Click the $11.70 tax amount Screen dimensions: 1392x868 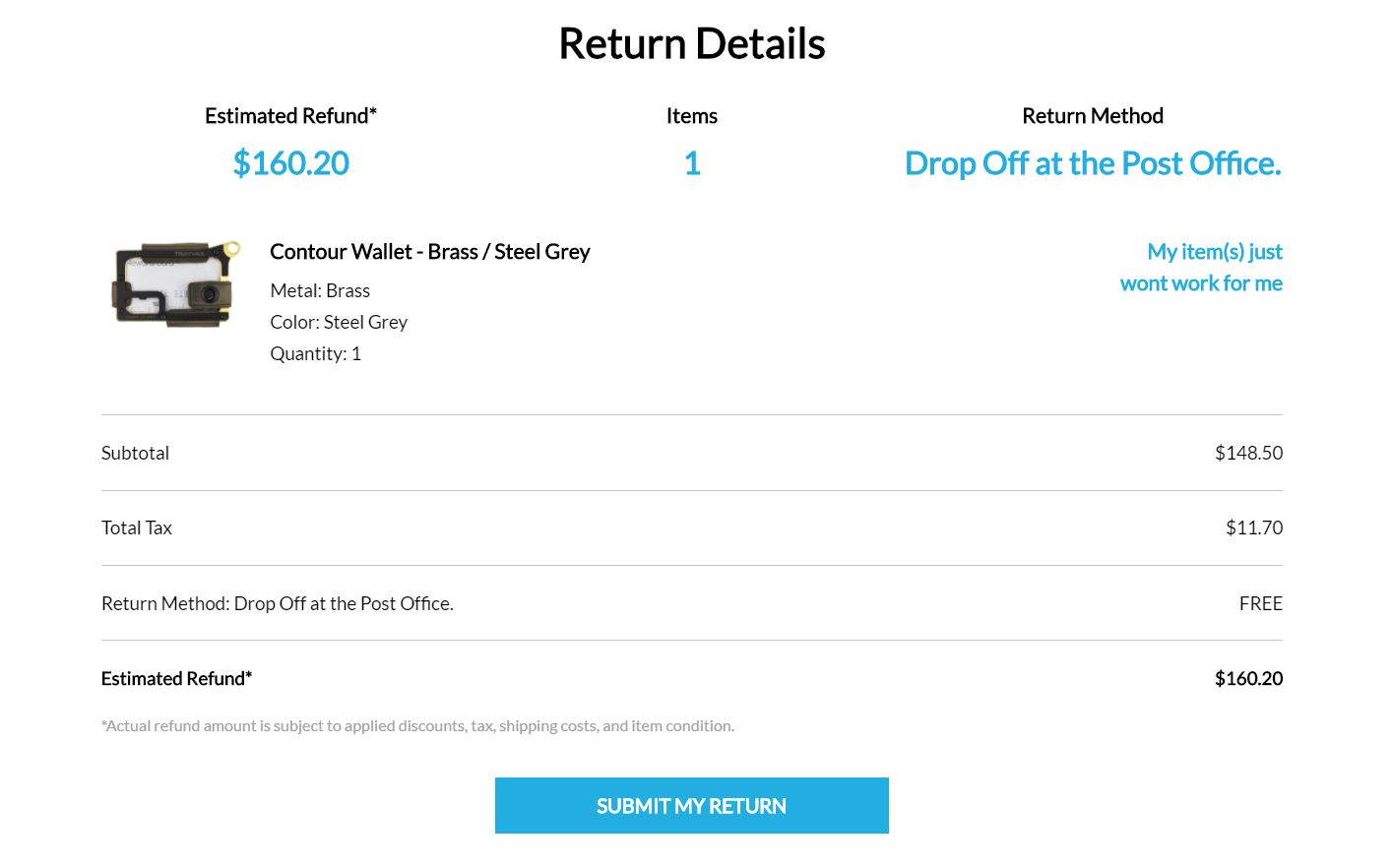point(1253,527)
